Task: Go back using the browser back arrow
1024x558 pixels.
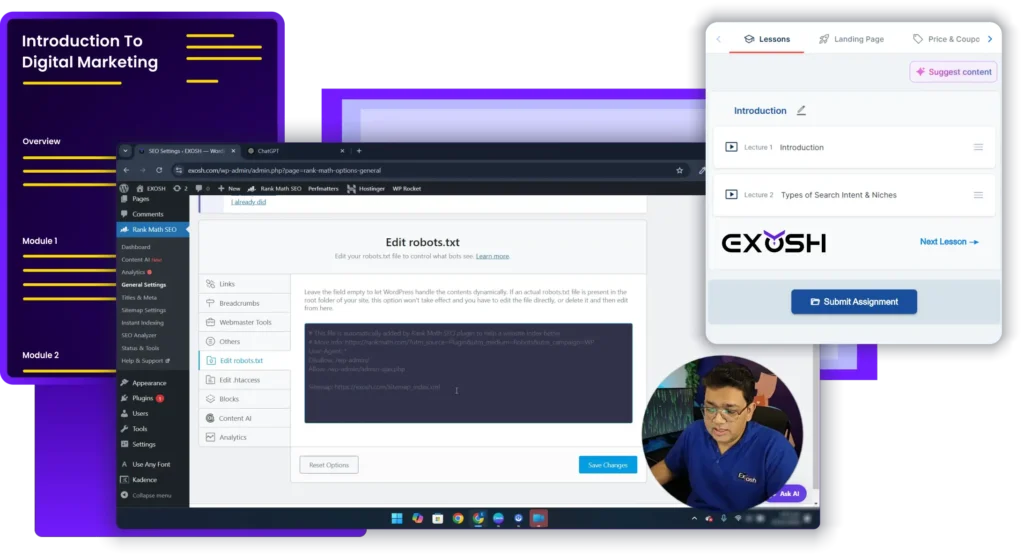Action: coord(127,171)
